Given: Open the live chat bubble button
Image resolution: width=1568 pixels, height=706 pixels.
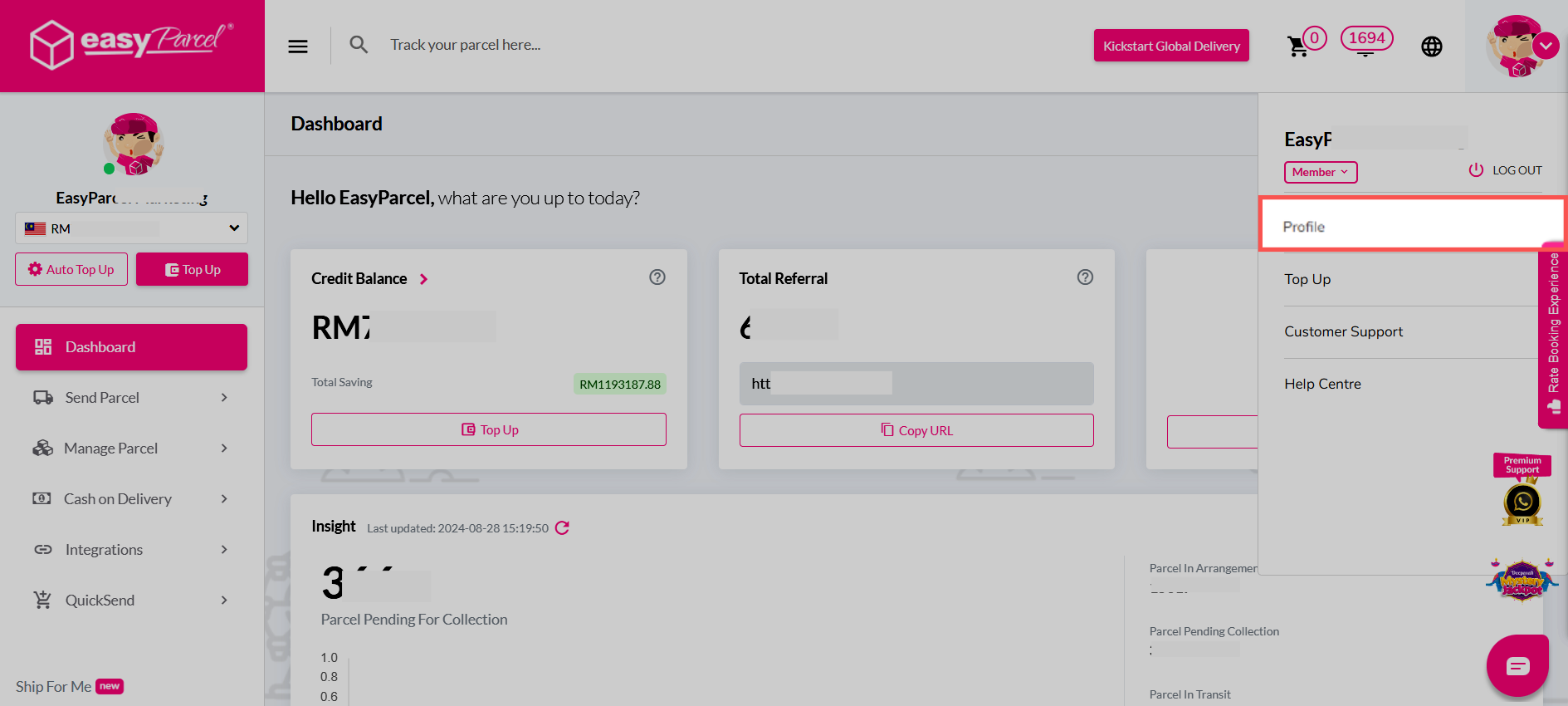Looking at the screenshot, I should [1517, 665].
